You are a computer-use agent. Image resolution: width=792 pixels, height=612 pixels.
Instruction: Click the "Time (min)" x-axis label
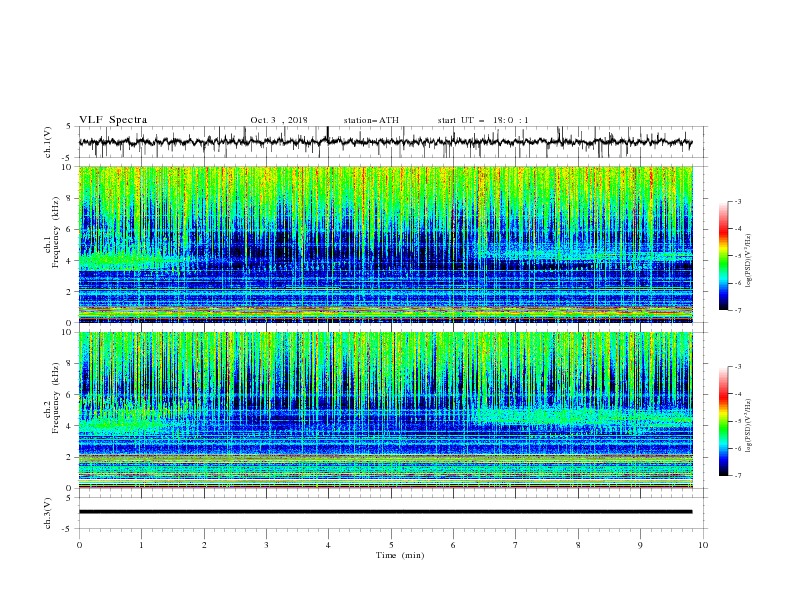click(400, 555)
